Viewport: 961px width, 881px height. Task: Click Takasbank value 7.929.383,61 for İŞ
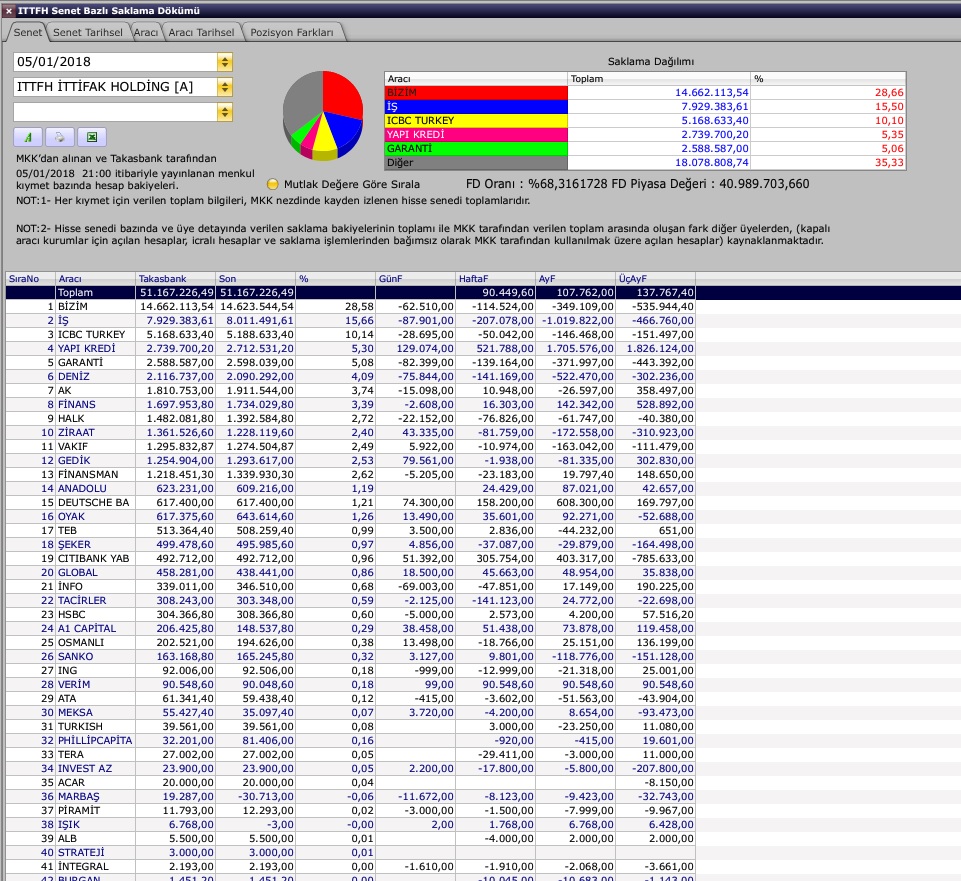click(x=180, y=321)
